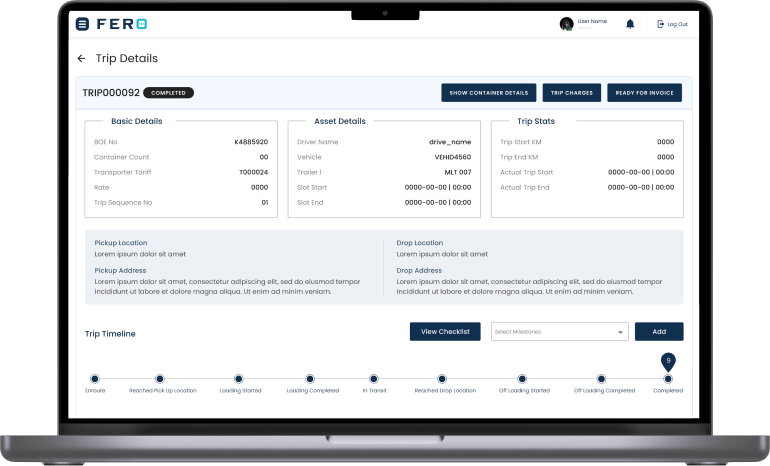
Task: Click the Drop Address label
Action: pos(419,271)
